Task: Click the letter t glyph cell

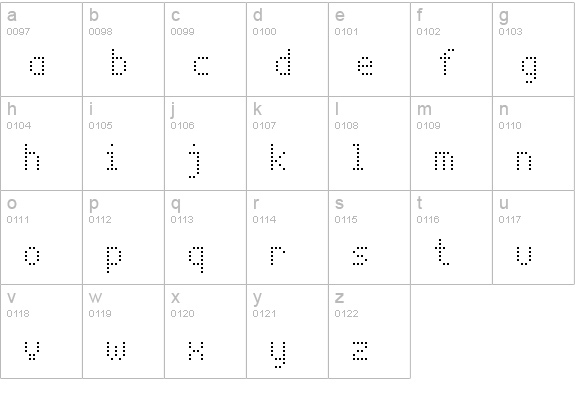Action: (451, 237)
